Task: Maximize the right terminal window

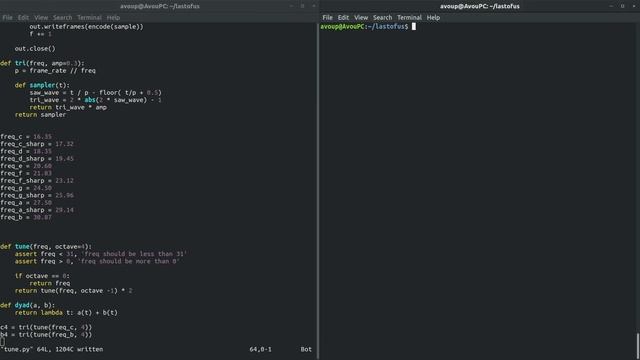Action: pyautogui.click(x=622, y=6)
